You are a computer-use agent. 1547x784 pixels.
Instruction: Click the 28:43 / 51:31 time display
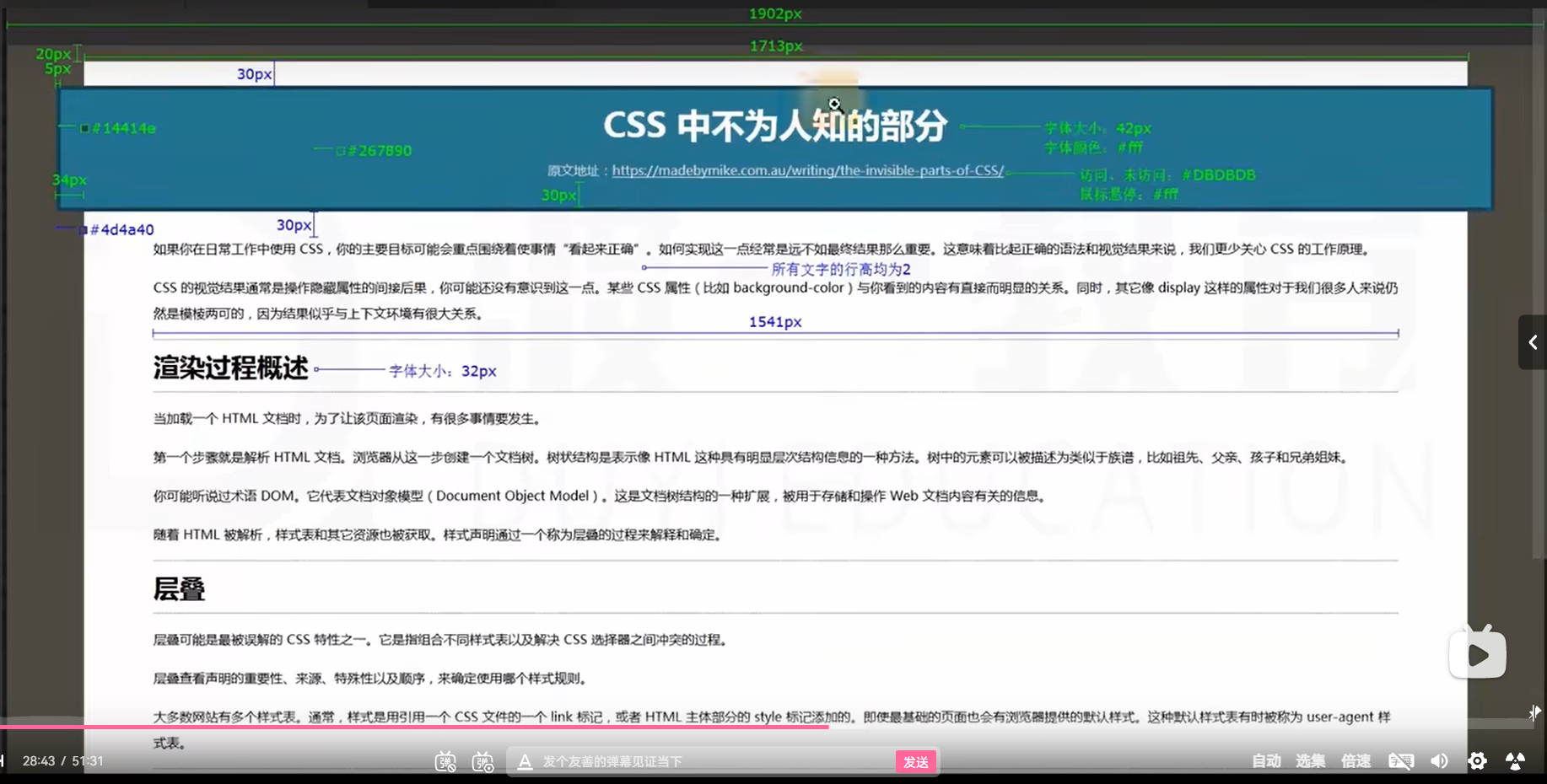tap(63, 761)
